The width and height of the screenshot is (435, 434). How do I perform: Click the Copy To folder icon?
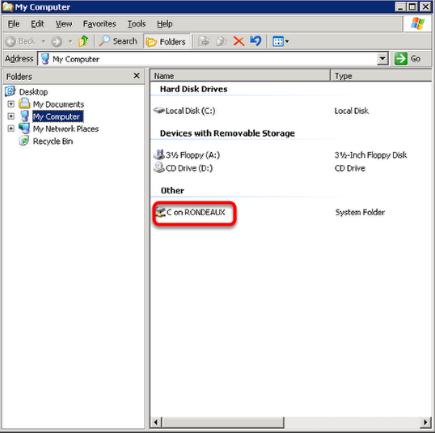click(221, 41)
